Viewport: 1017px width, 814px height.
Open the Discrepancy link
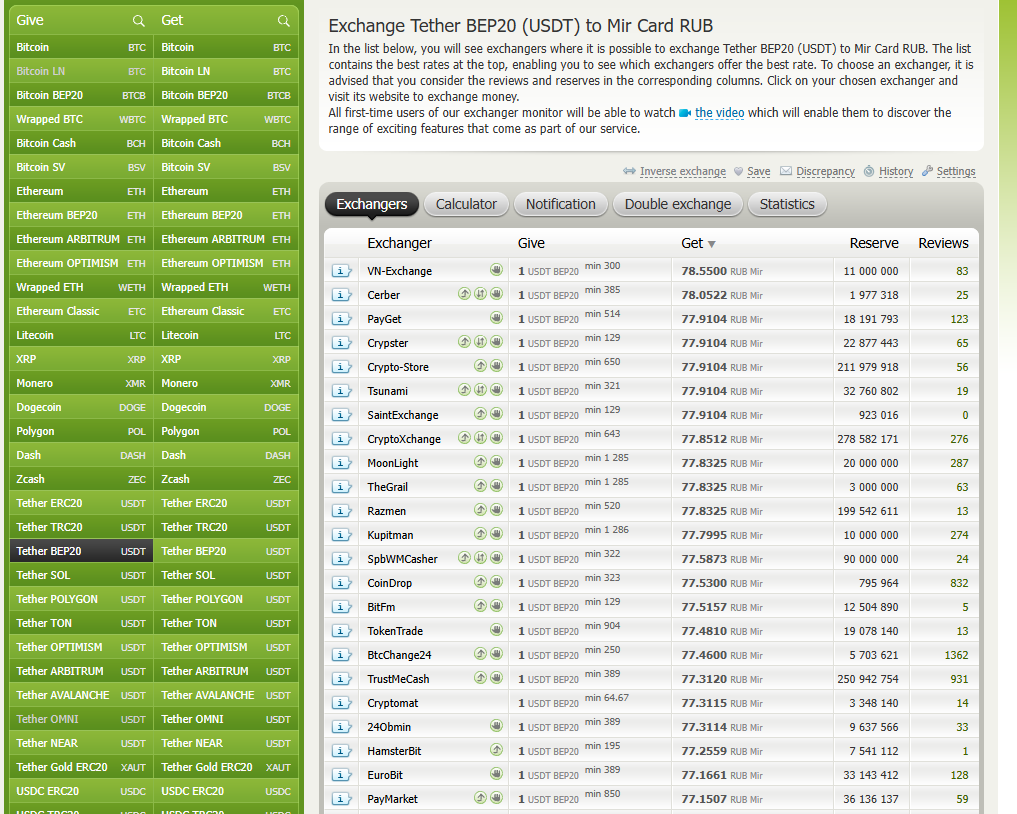click(x=825, y=171)
